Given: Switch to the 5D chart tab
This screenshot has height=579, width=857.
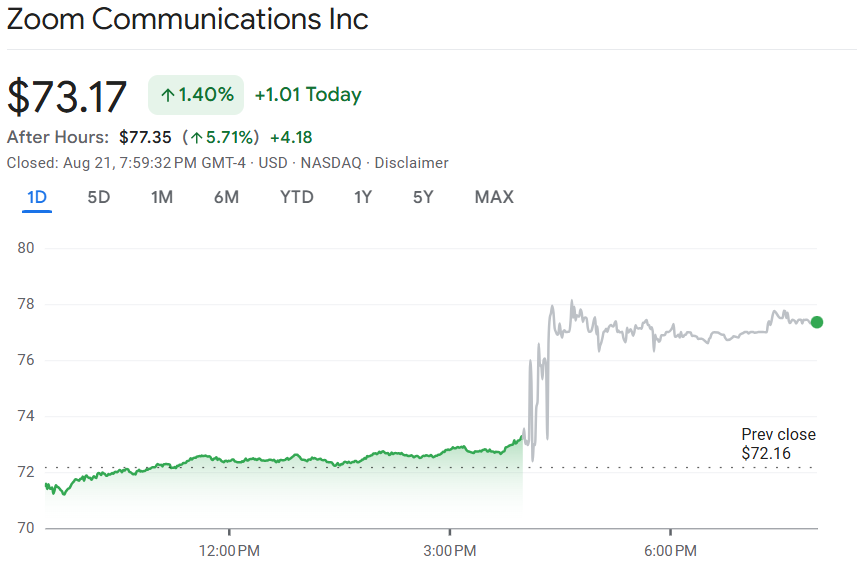Looking at the screenshot, I should pyautogui.click(x=99, y=197).
